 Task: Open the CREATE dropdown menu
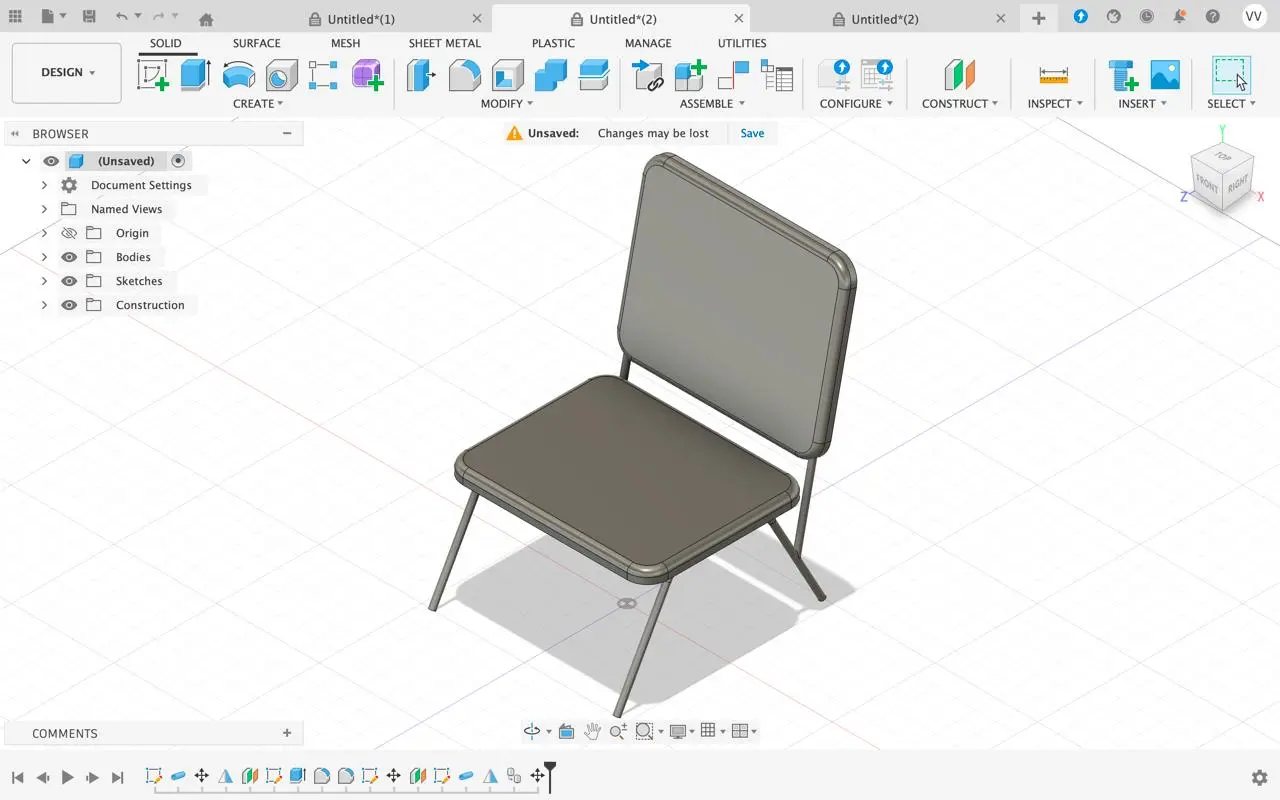(x=258, y=104)
